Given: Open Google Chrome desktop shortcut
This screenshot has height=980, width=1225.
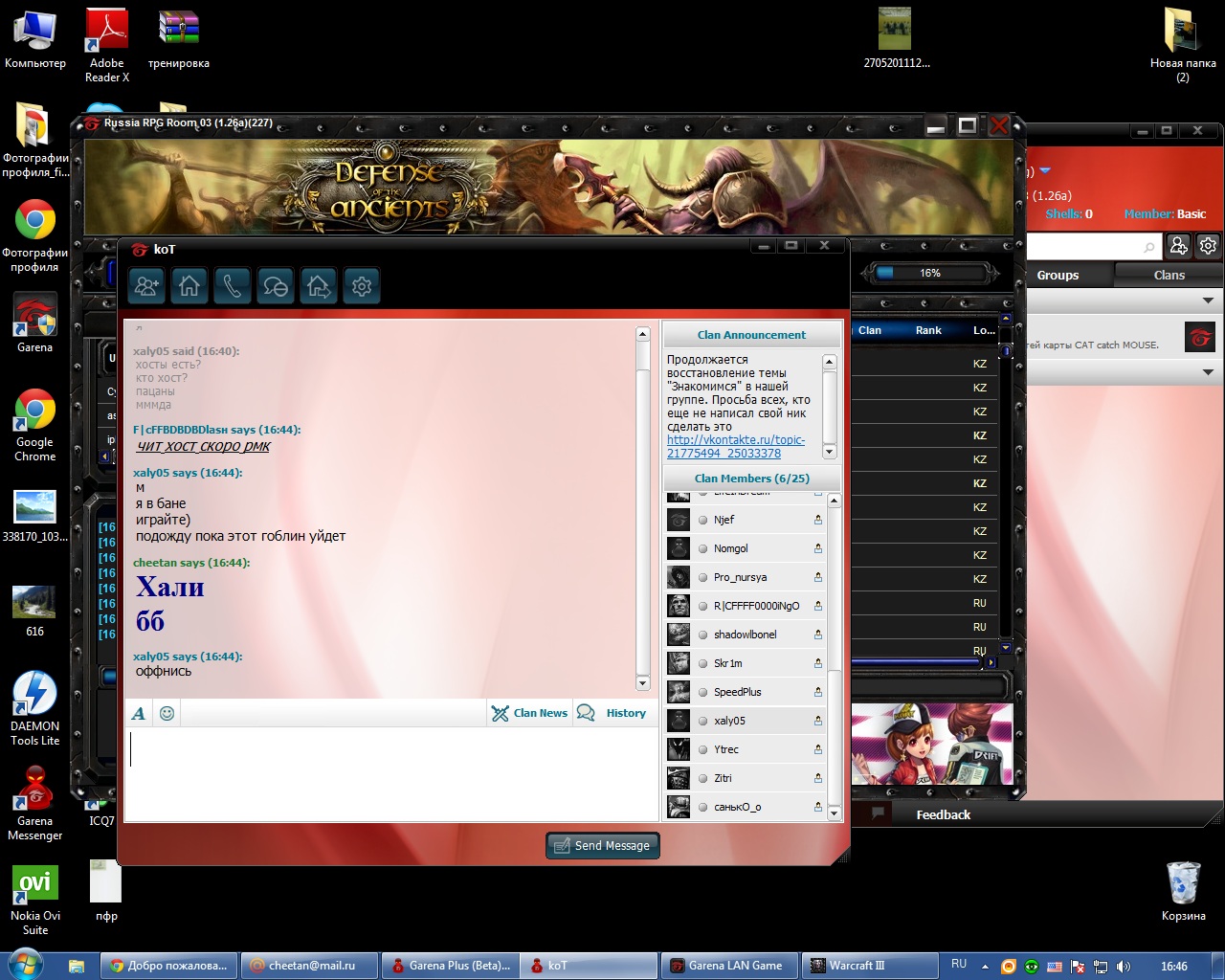Looking at the screenshot, I should (x=34, y=426).
